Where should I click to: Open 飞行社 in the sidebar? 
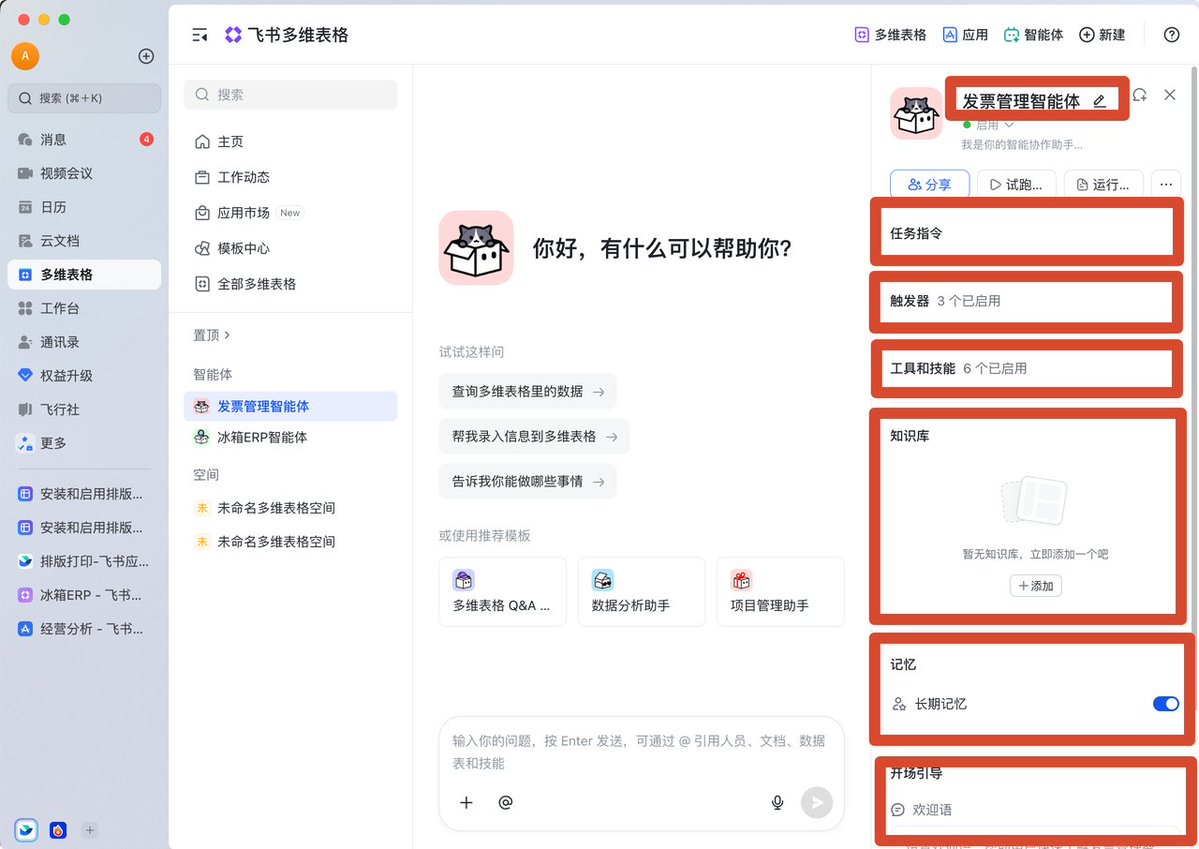coord(84,409)
